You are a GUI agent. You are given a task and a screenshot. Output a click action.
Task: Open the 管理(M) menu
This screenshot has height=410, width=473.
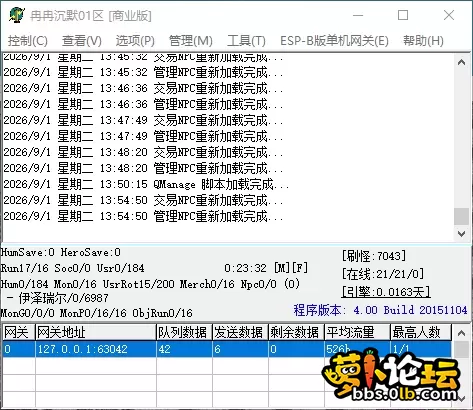(x=191, y=41)
